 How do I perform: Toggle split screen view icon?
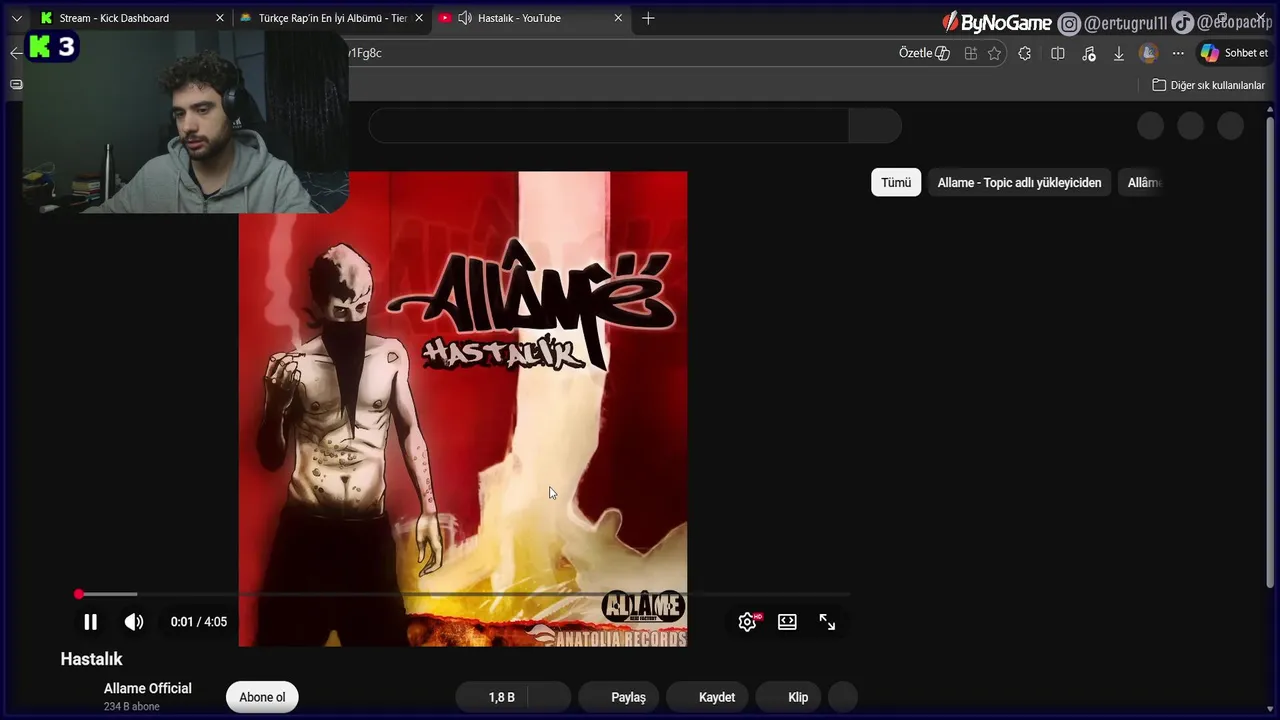1057,53
